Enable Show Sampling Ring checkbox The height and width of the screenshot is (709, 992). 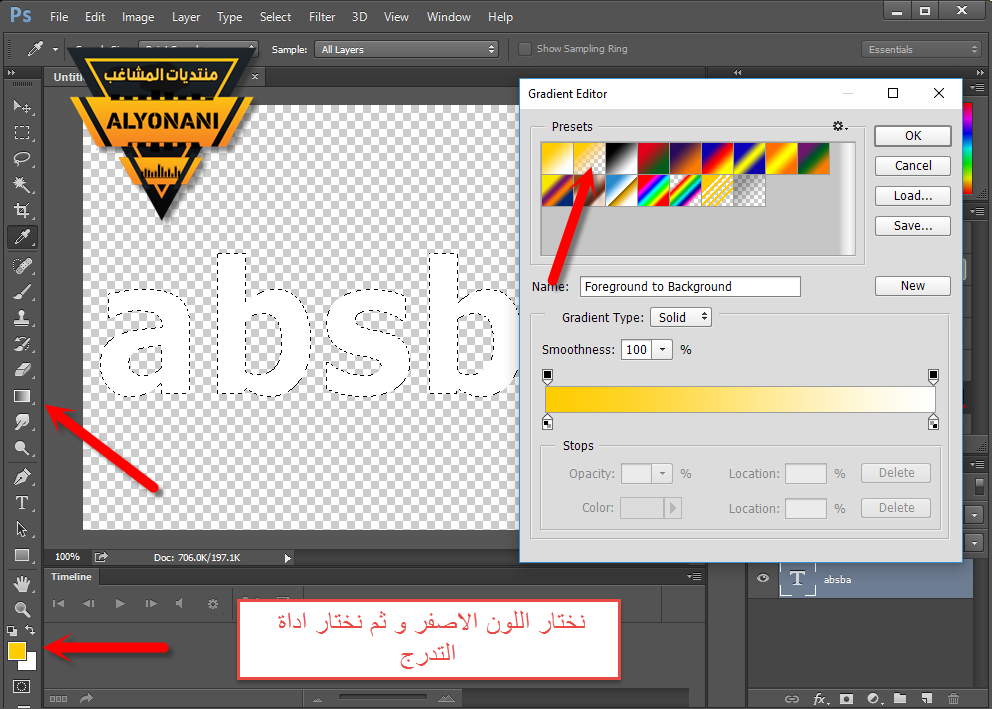525,49
